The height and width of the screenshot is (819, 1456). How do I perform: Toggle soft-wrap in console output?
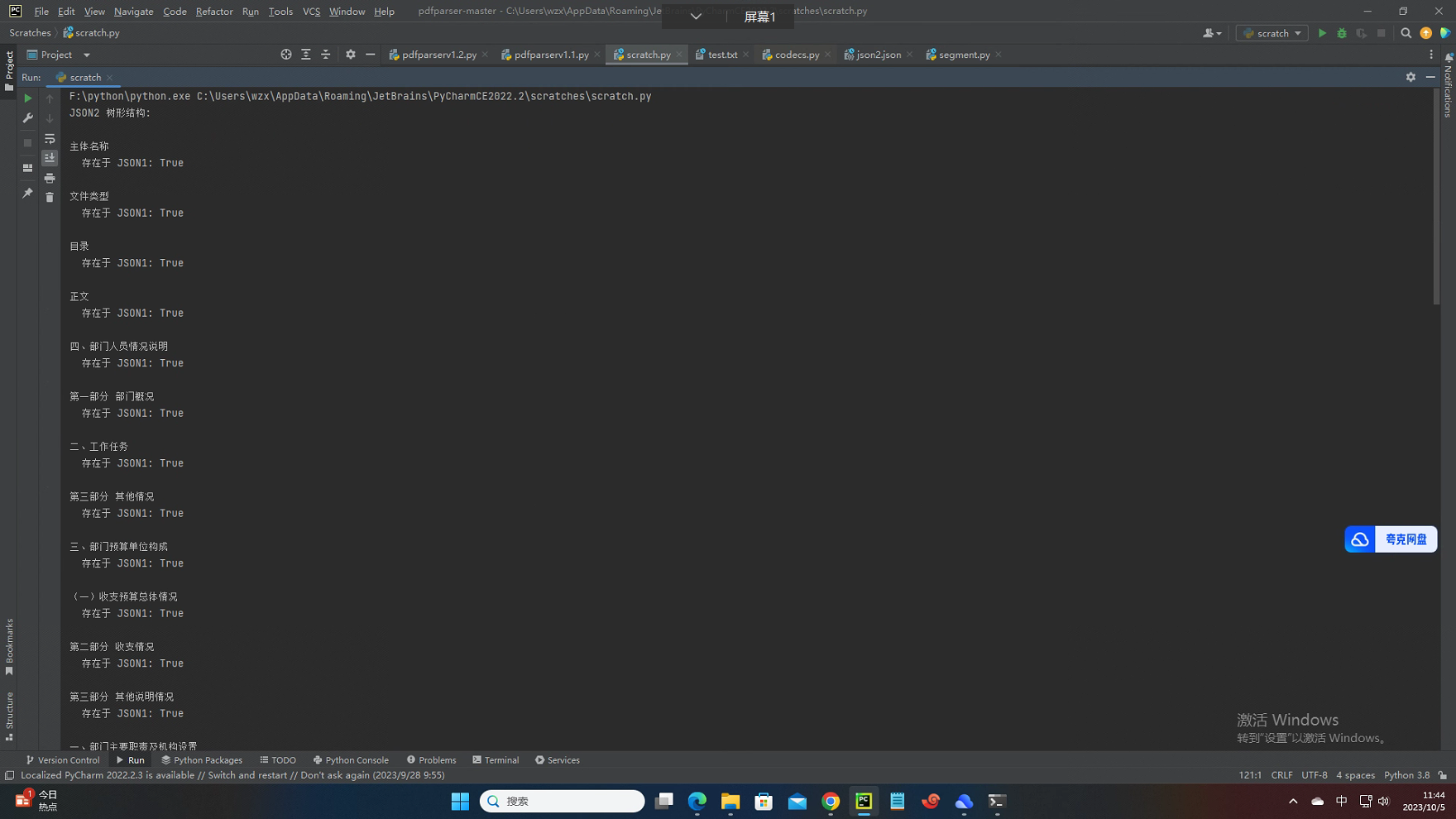50,138
